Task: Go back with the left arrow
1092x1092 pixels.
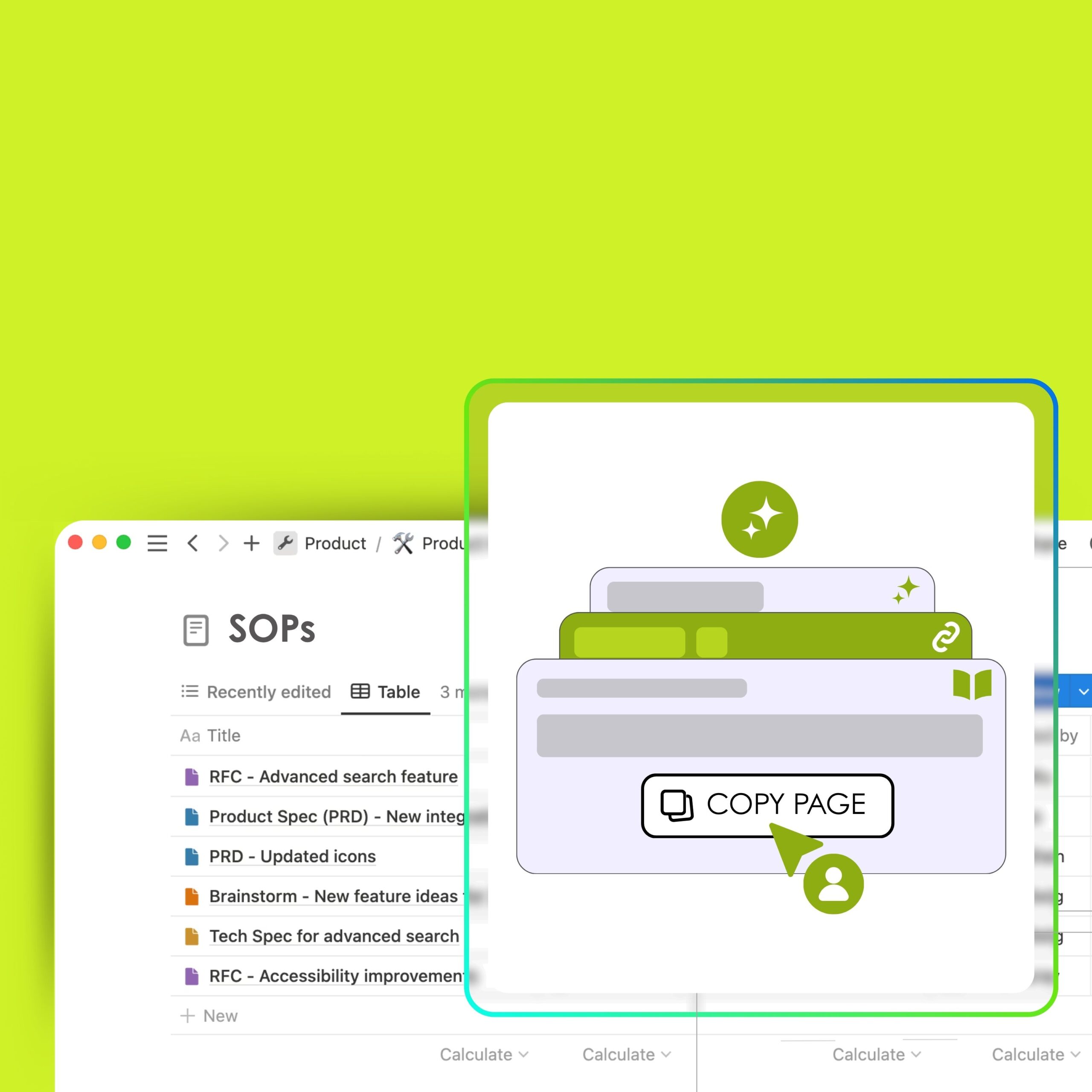Action: 193,543
